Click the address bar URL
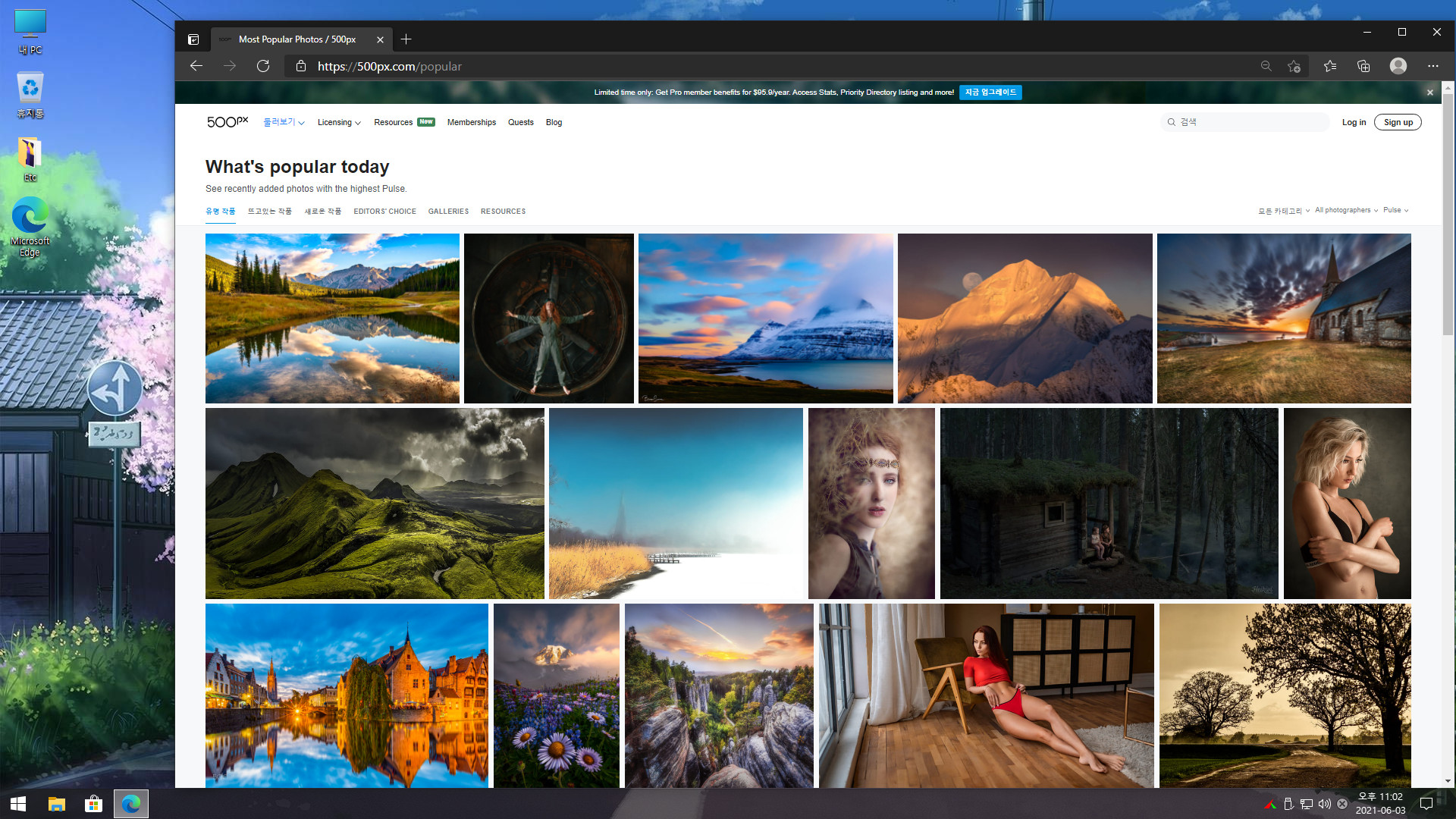The image size is (1456, 819). 389,66
